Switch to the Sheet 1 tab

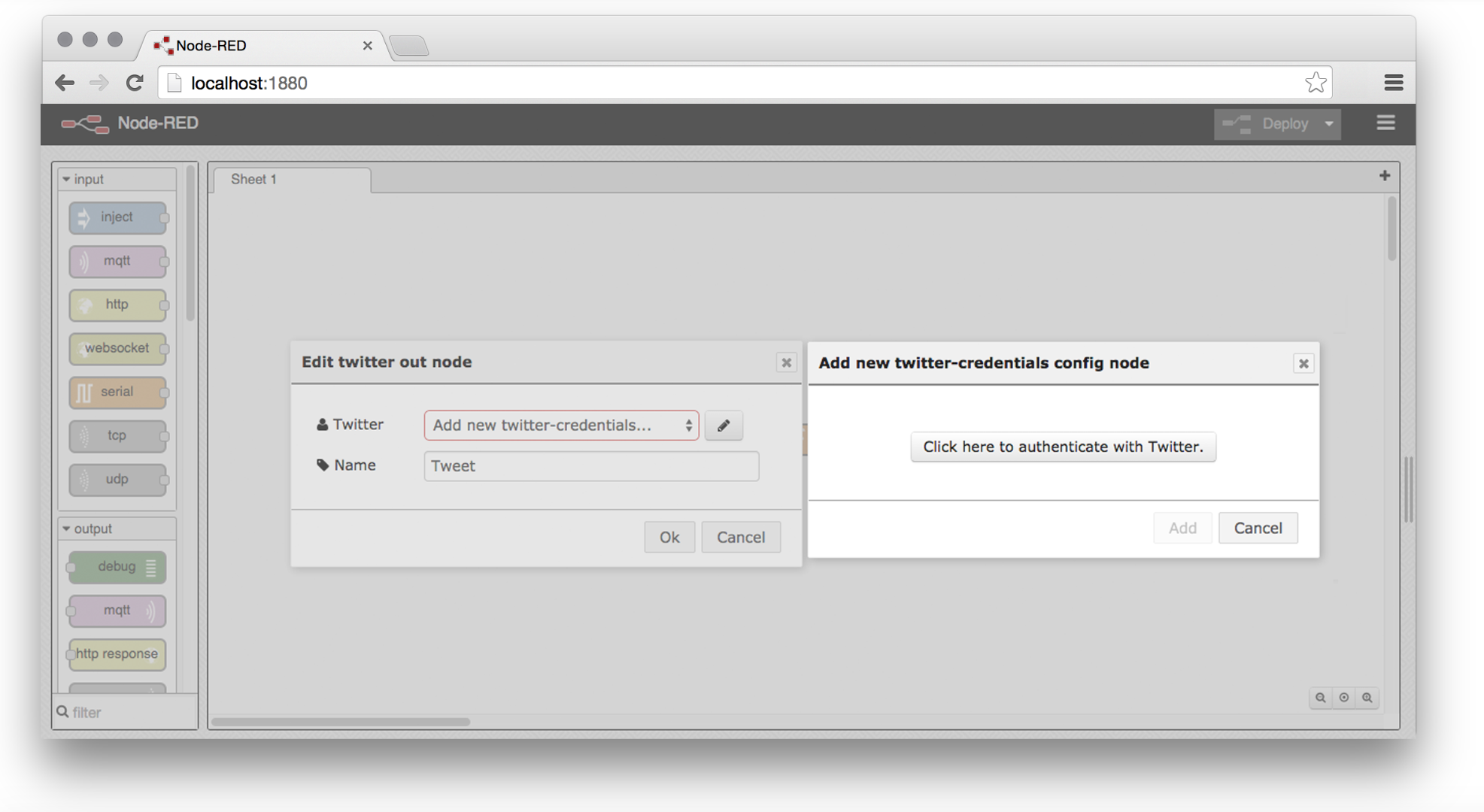292,180
